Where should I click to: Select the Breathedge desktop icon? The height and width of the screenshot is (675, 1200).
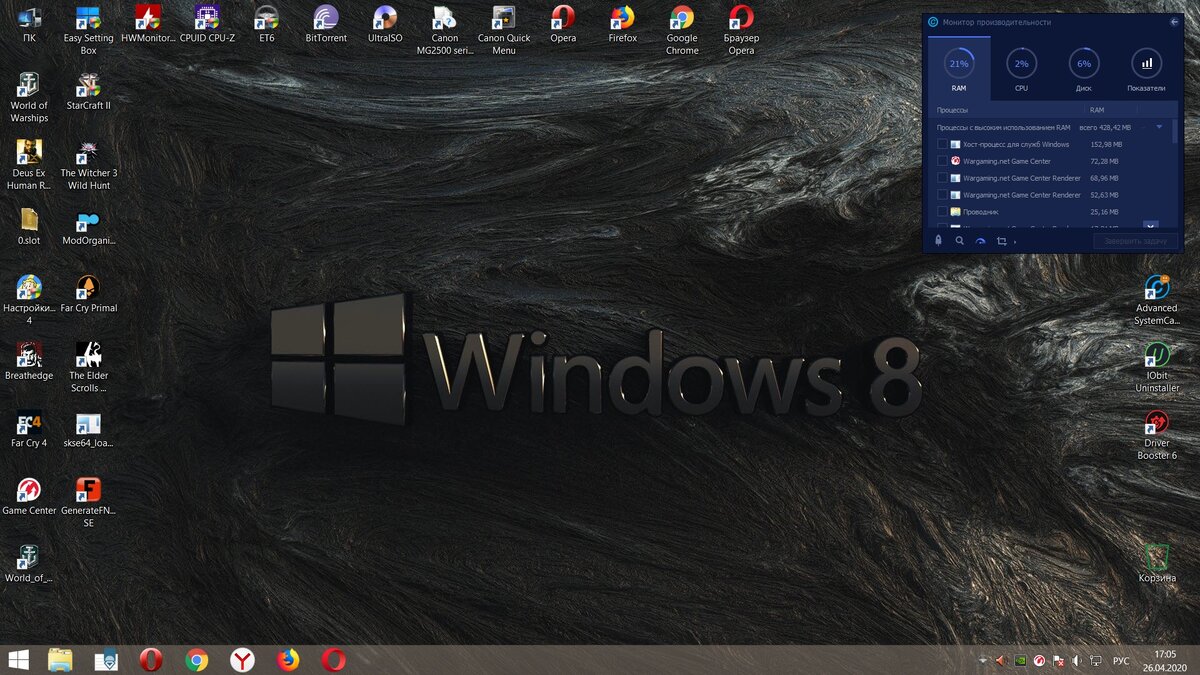tap(29, 362)
